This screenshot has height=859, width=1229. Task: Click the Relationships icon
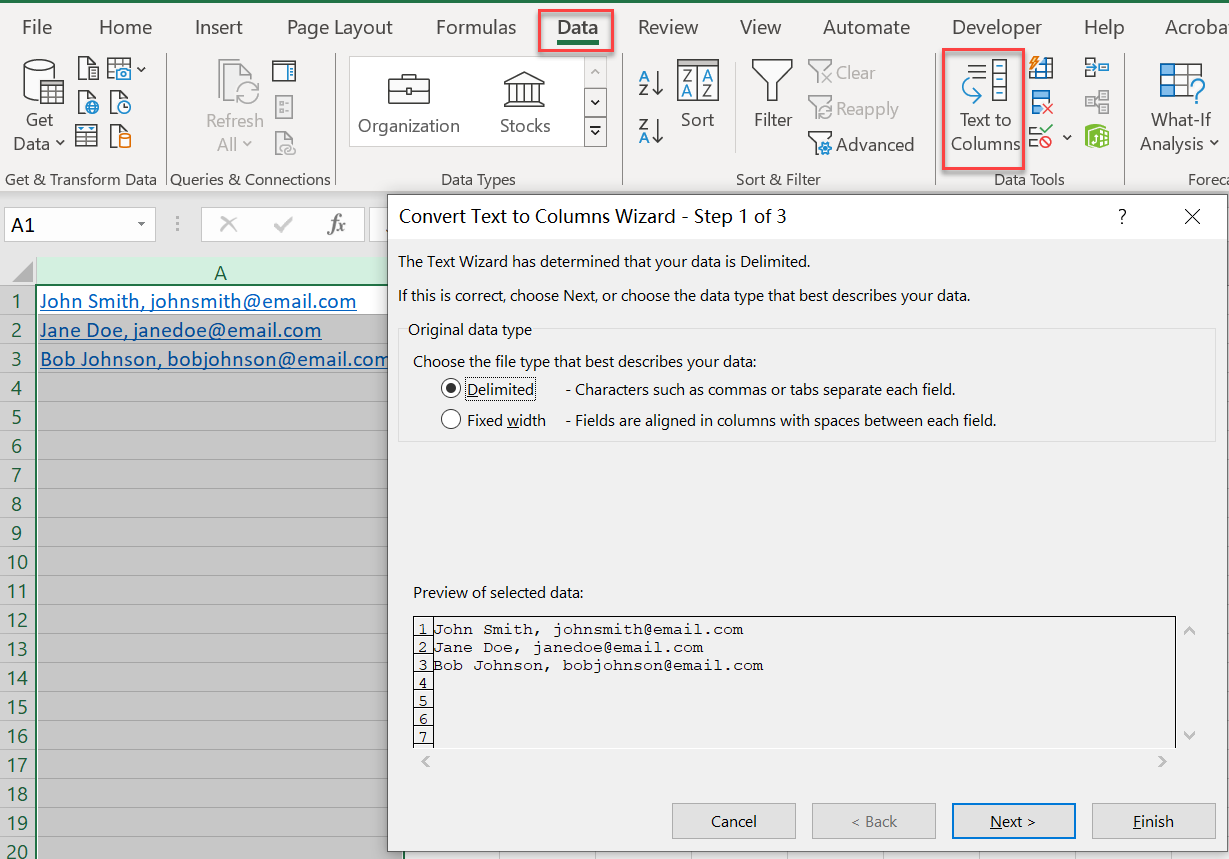click(1097, 102)
